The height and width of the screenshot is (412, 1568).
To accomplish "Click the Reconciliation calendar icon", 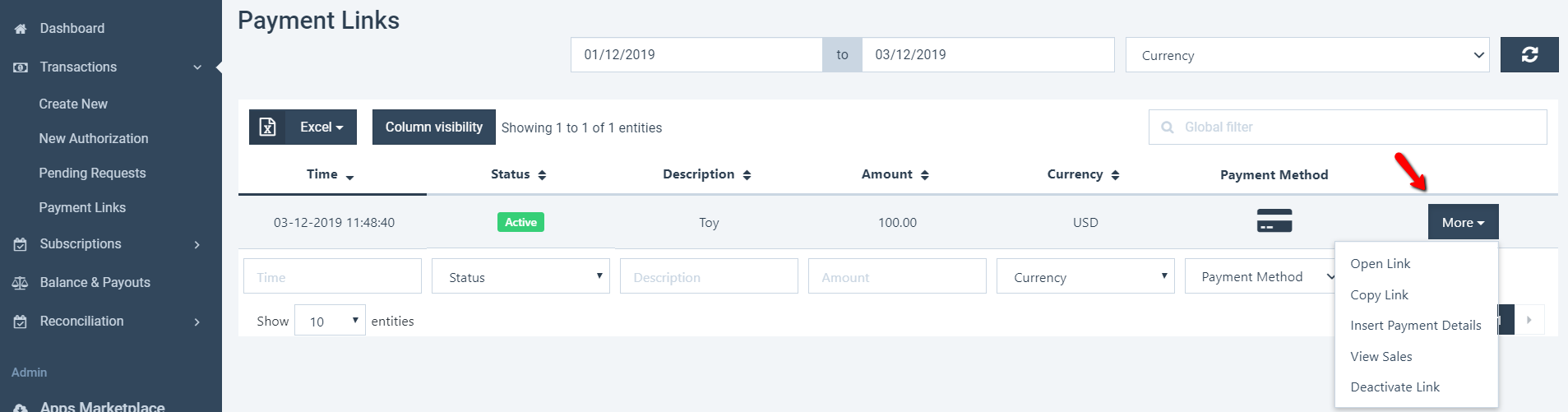I will click(x=21, y=322).
